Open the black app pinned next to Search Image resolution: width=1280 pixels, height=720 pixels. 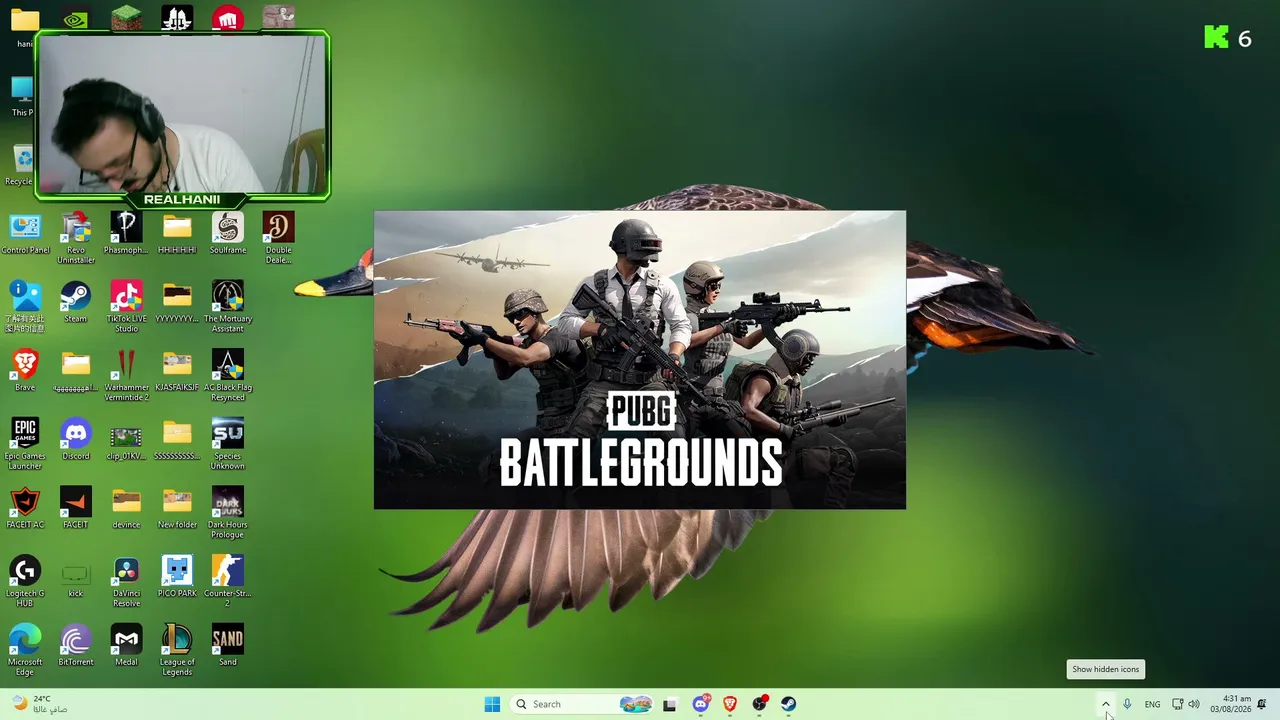click(x=669, y=704)
